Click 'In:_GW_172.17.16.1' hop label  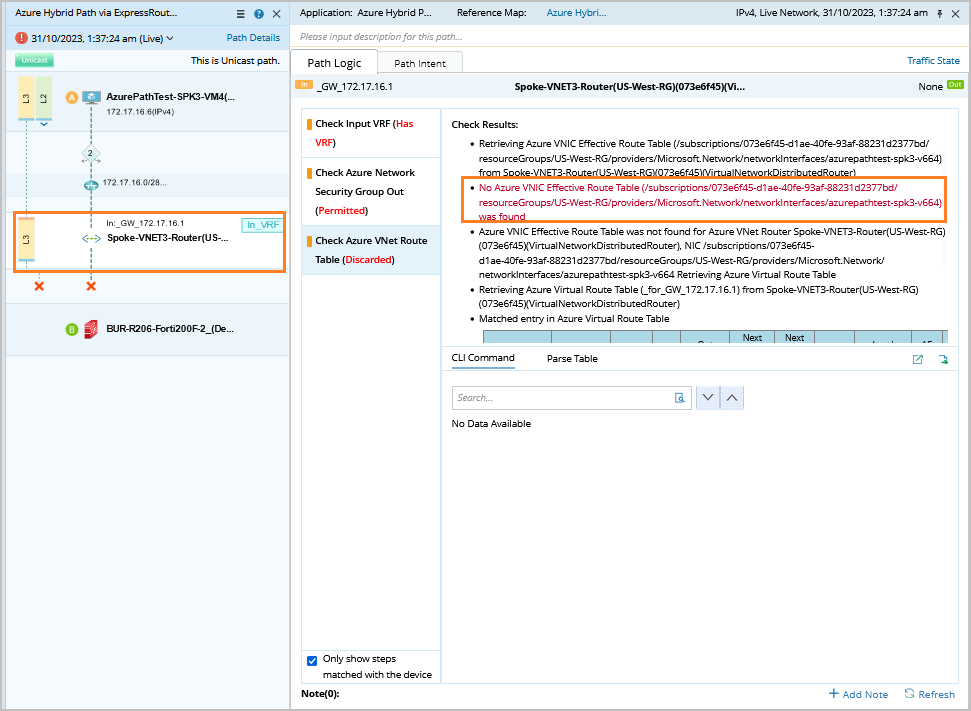pos(145,223)
